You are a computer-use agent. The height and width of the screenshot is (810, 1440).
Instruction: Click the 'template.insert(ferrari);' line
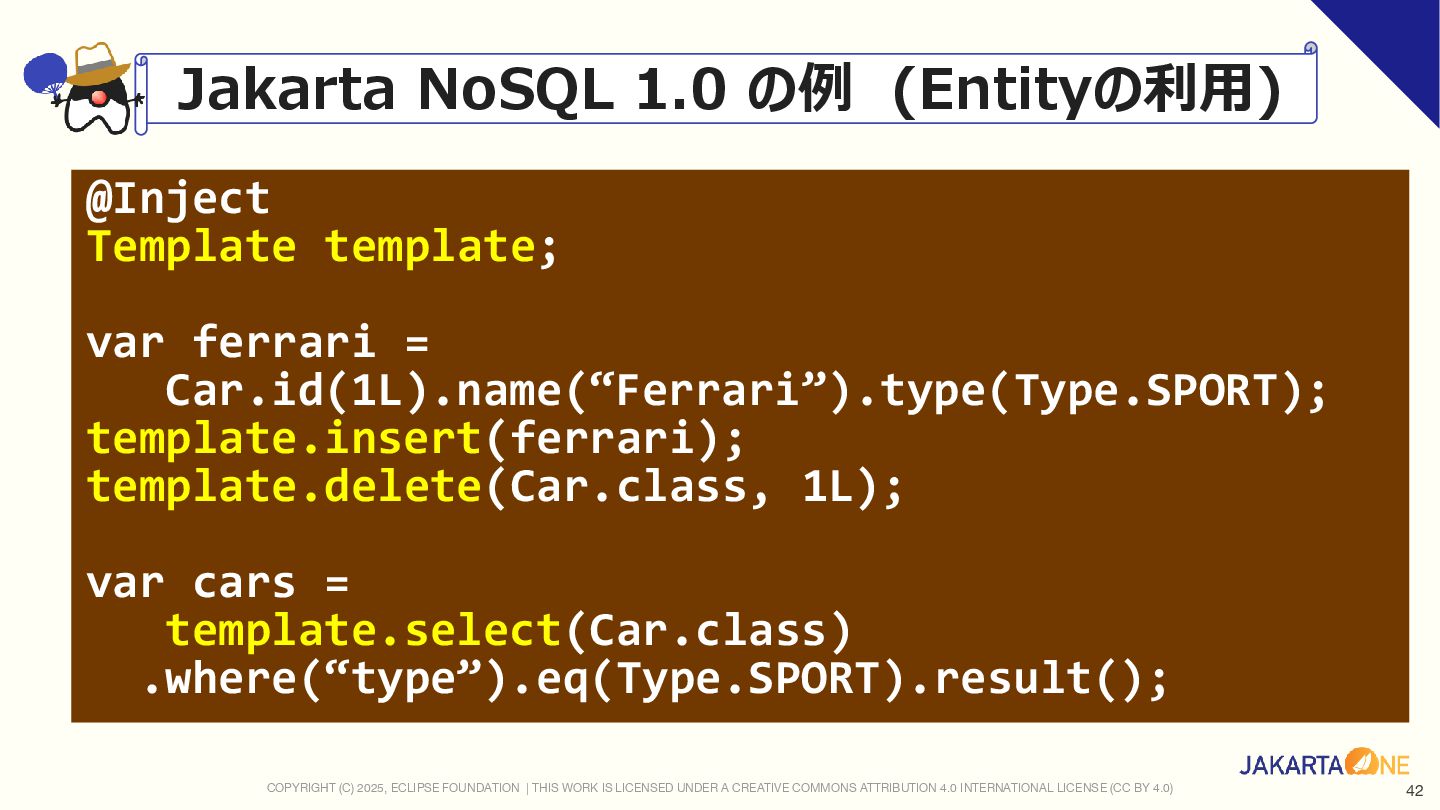(x=416, y=439)
